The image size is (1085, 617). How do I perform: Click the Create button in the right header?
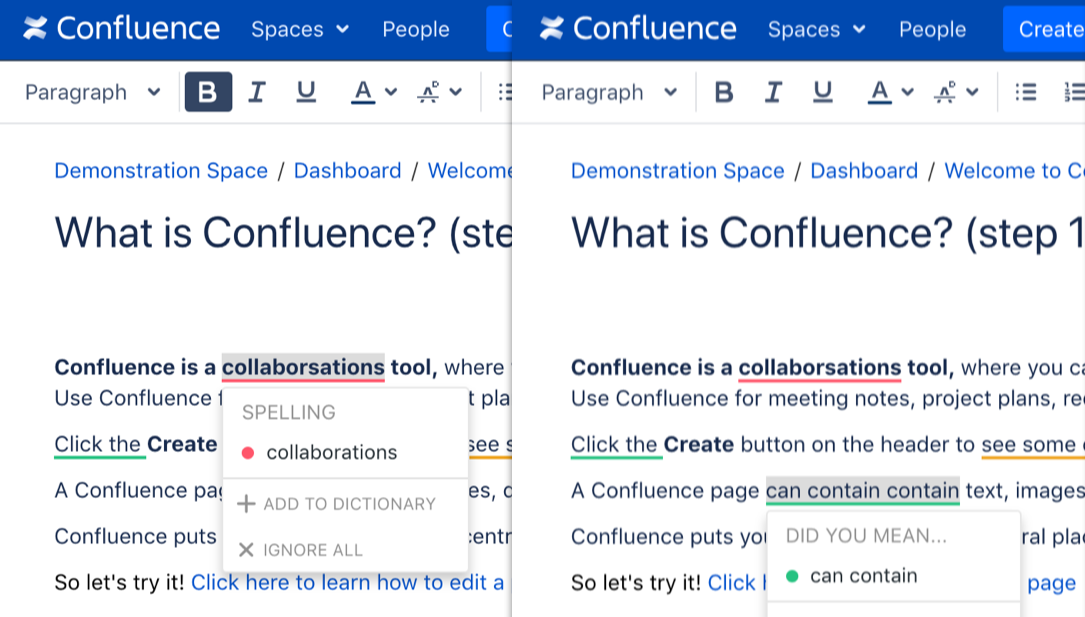tap(1048, 30)
